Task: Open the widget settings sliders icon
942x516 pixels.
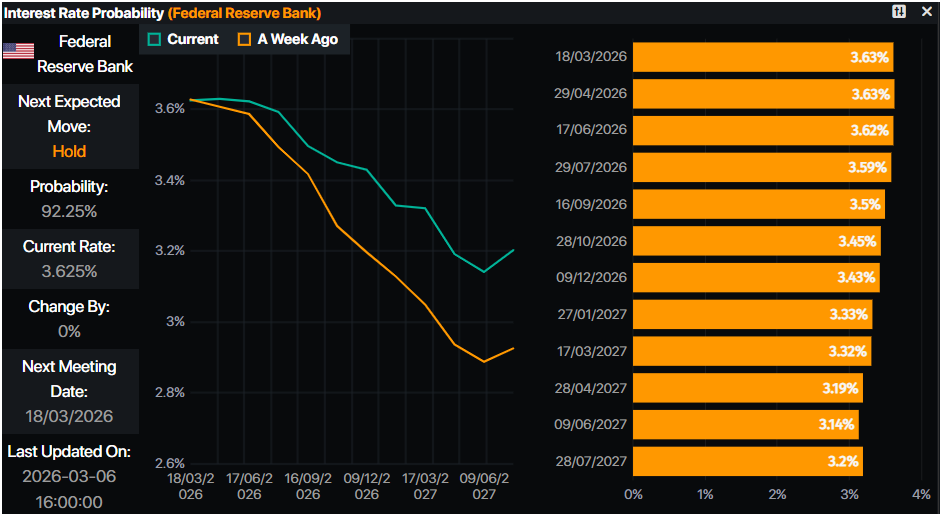Action: tap(899, 11)
